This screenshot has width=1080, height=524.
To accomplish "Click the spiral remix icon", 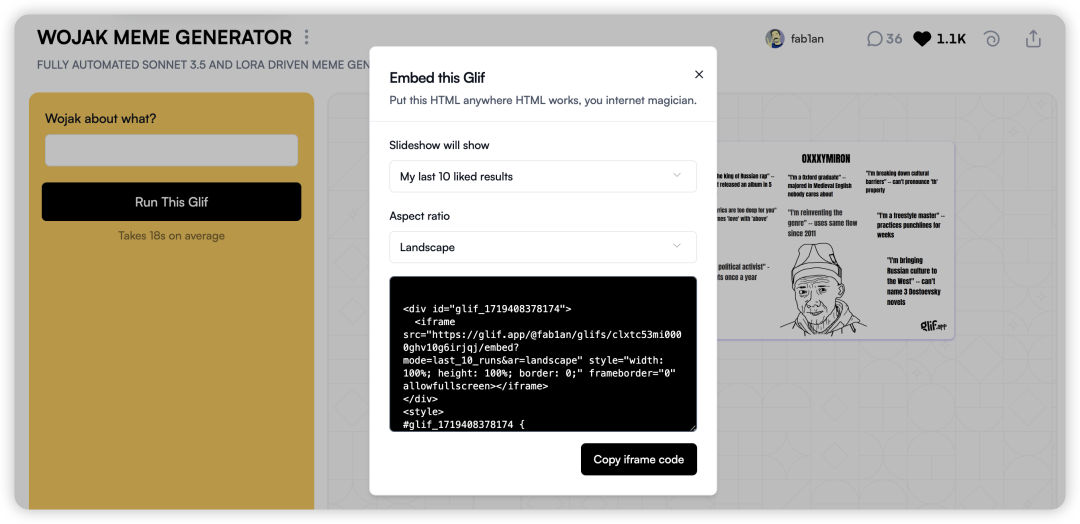I will tap(991, 39).
